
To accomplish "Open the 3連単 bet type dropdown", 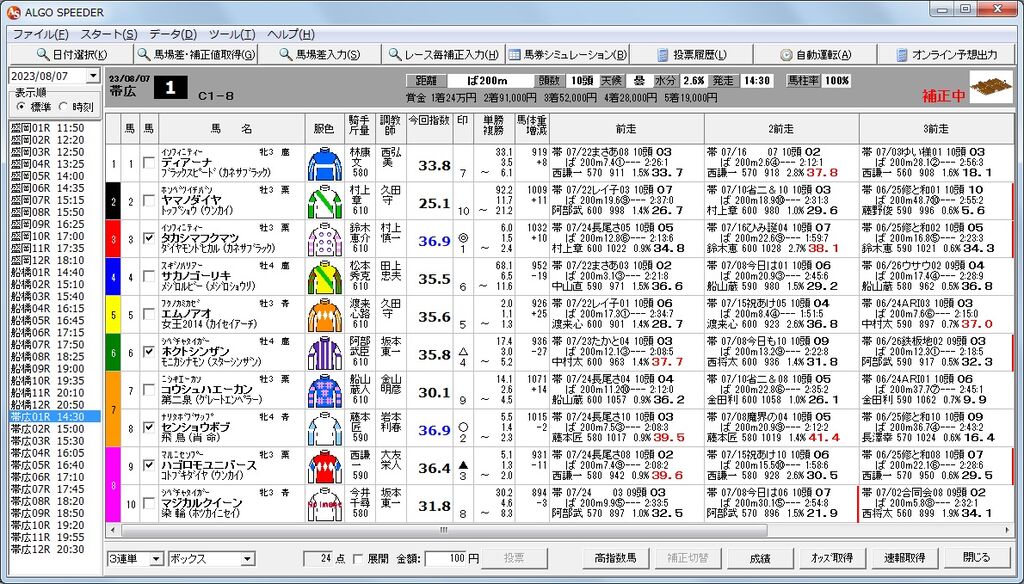I will (x=156, y=559).
